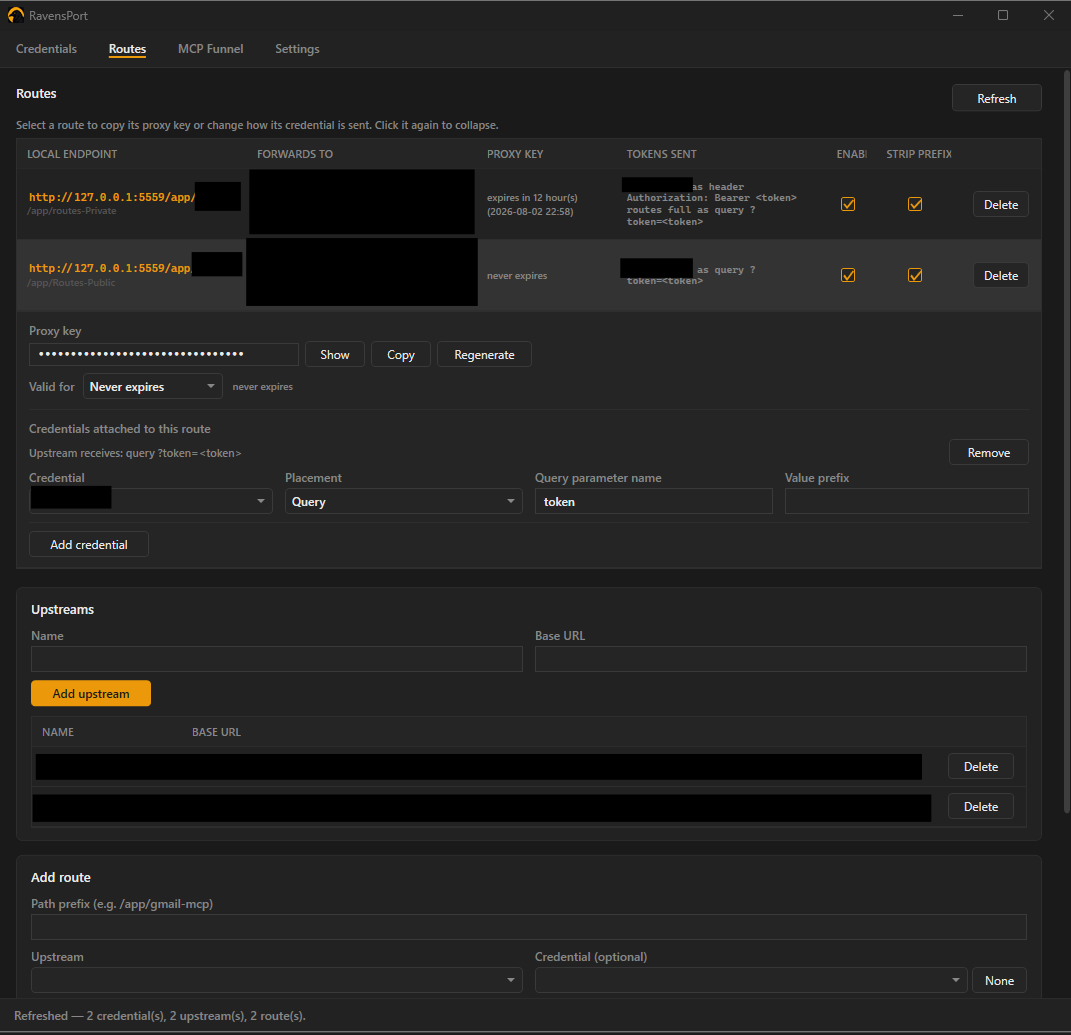This screenshot has height=1035, width=1071.
Task: Click the None button beside Credential
Action: pos(999,980)
